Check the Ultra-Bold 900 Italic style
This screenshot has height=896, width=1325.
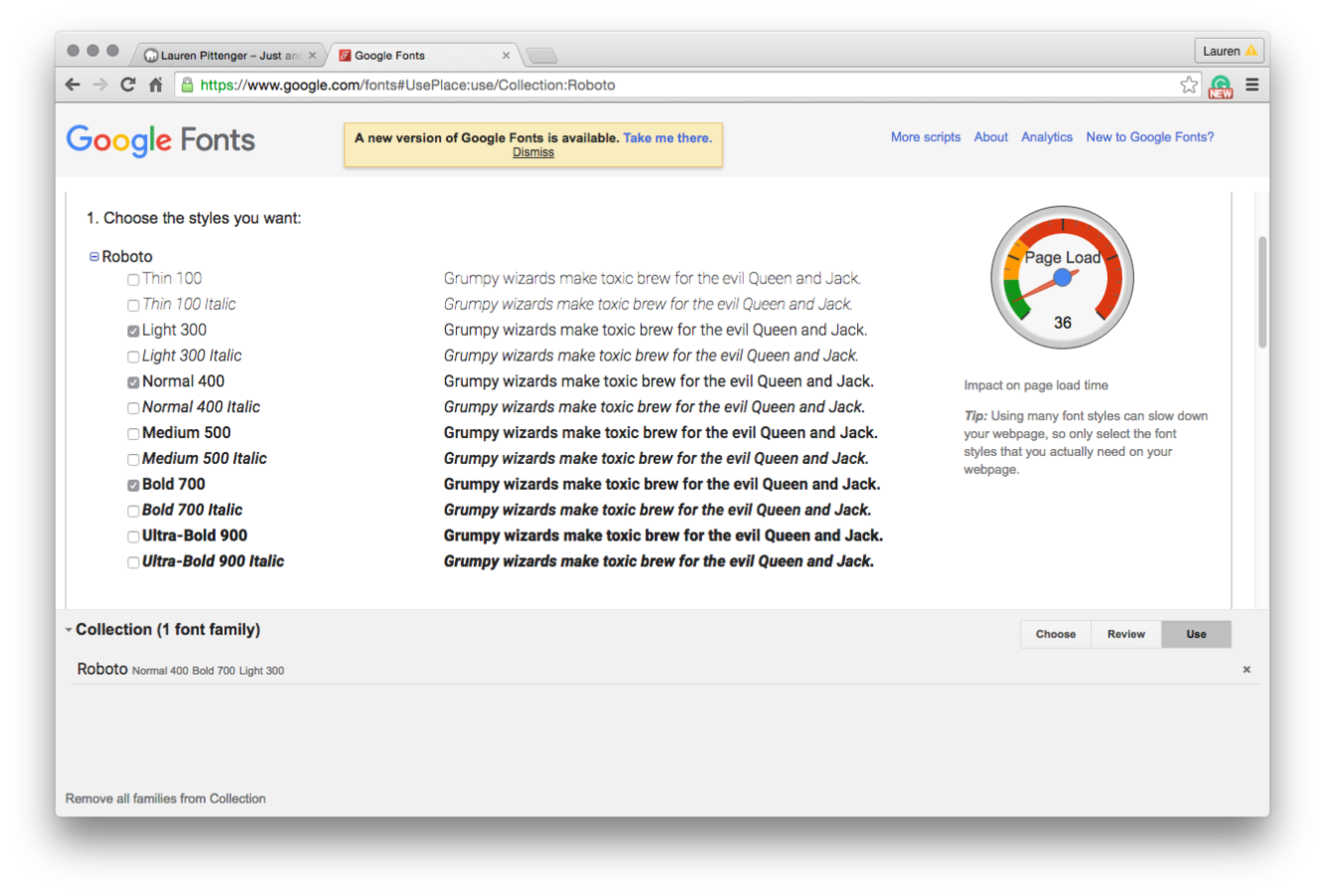(133, 562)
